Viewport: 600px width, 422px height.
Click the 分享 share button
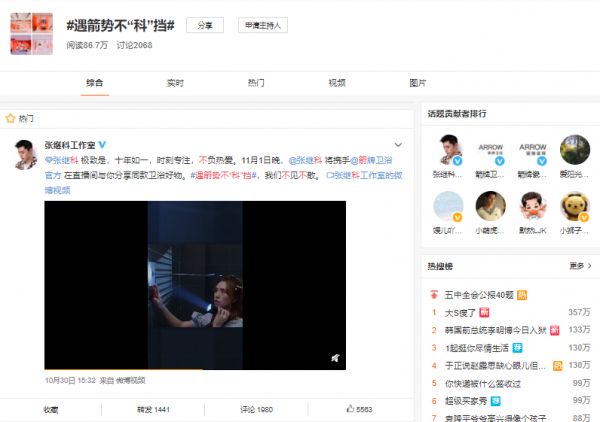coord(204,26)
